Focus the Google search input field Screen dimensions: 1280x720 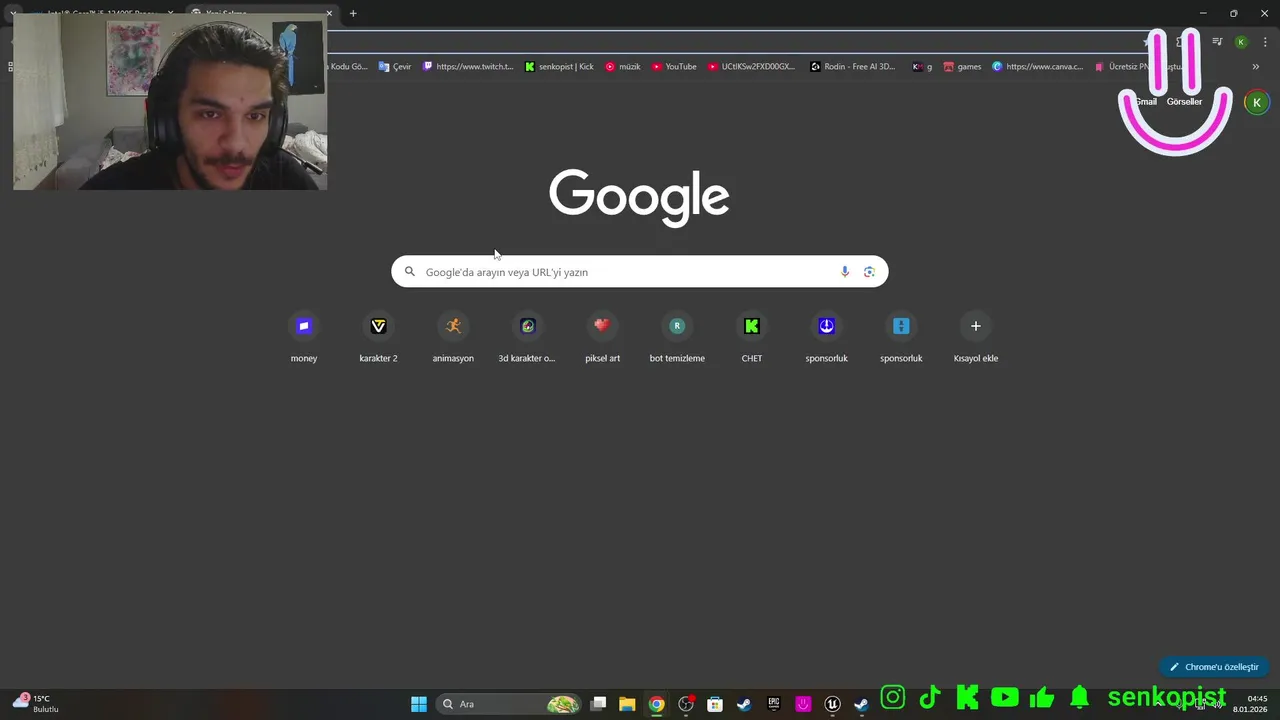[640, 272]
